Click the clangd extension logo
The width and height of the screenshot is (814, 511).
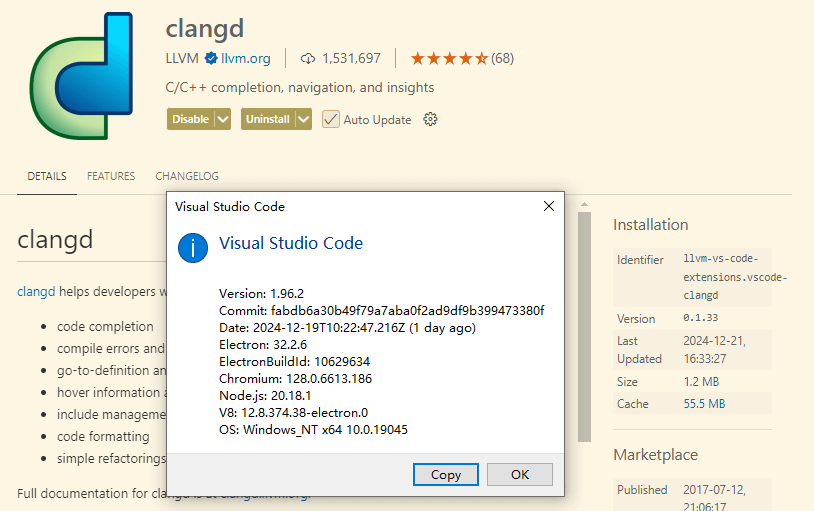coord(81,76)
